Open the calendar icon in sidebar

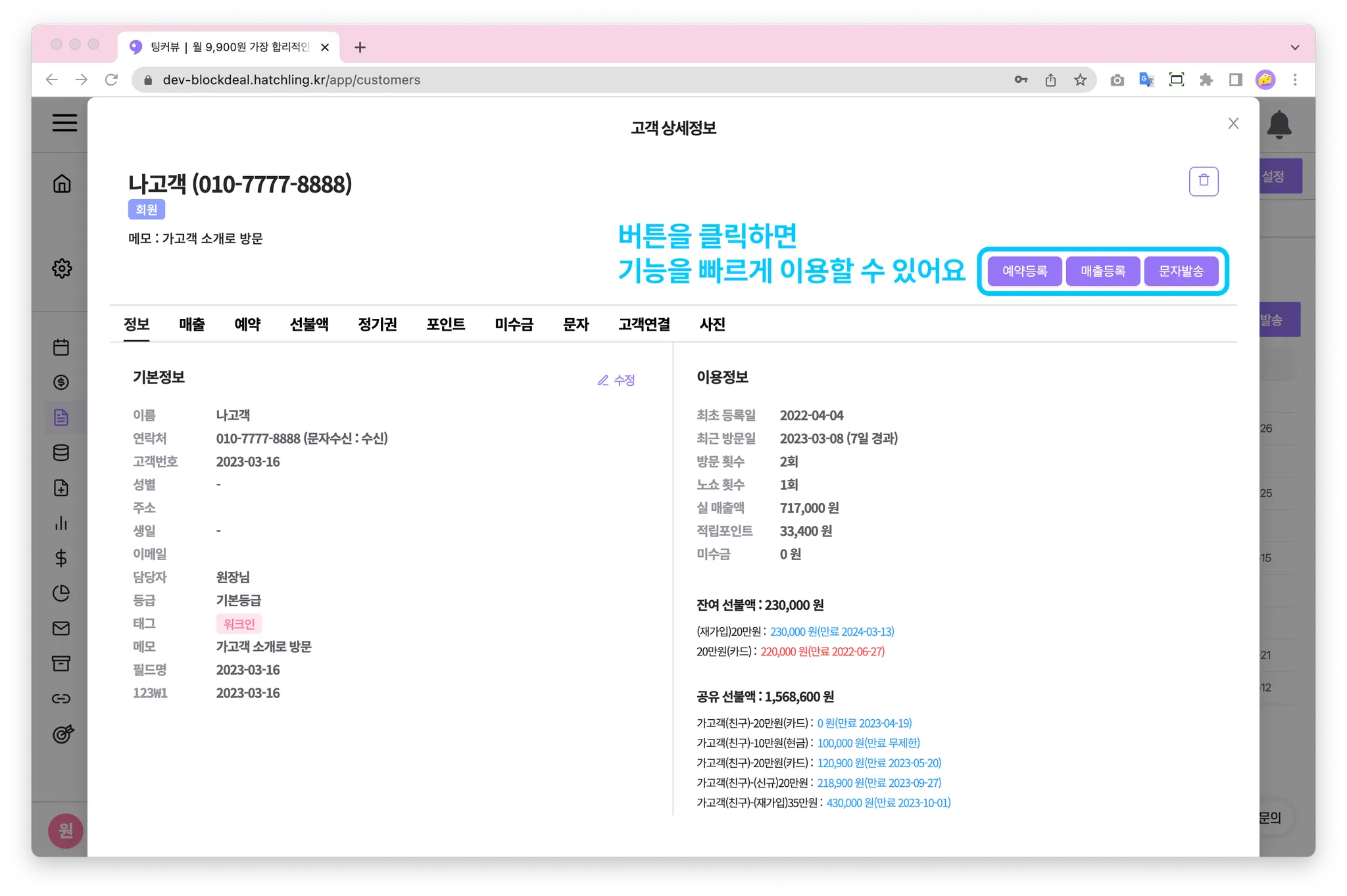[61, 347]
